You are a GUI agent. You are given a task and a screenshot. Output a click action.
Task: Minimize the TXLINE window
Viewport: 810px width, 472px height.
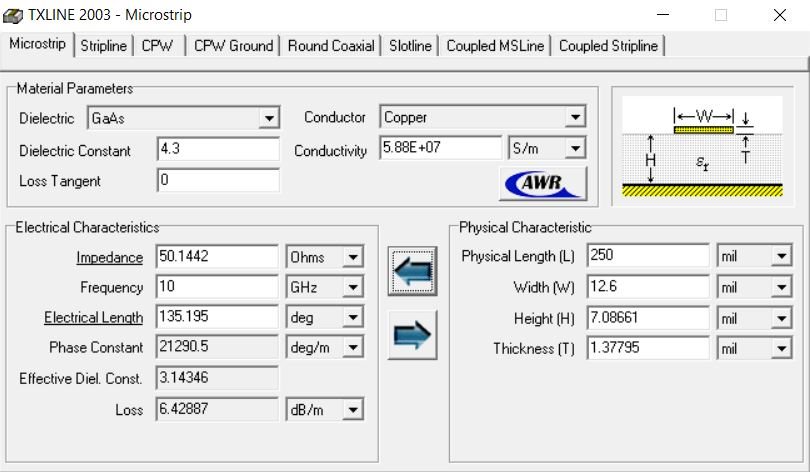click(x=663, y=15)
